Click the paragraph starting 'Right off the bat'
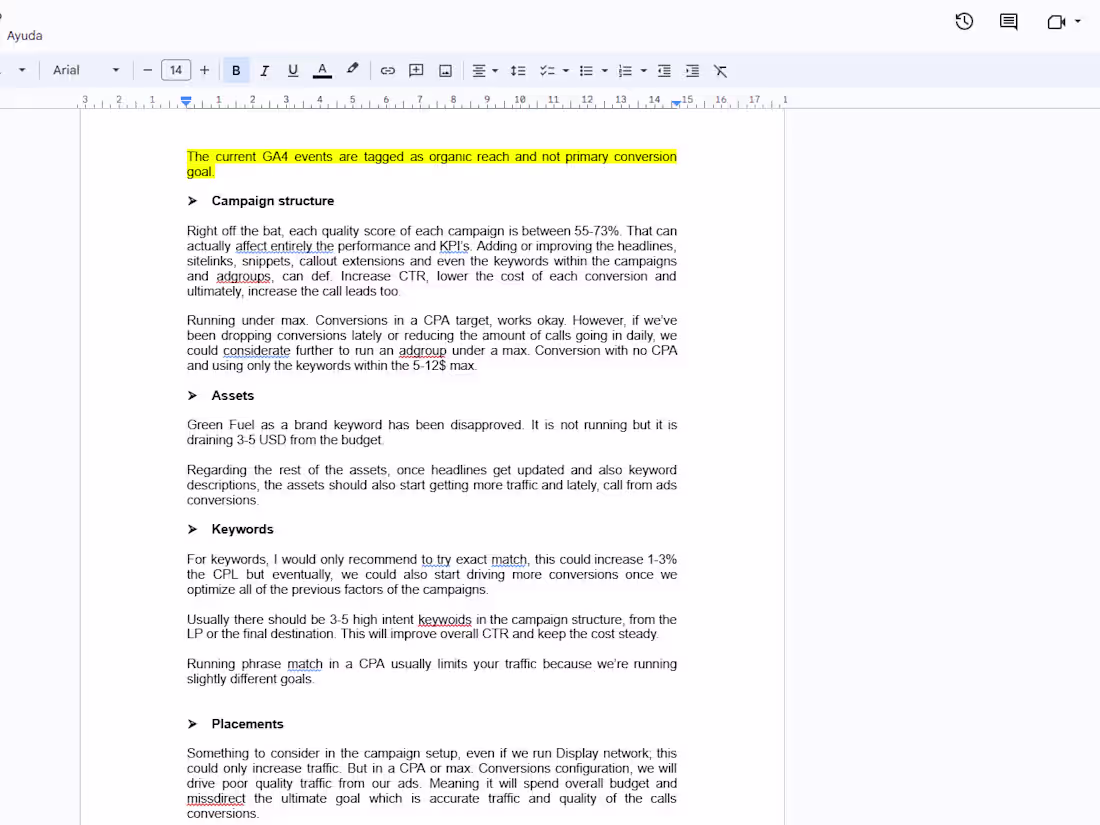 point(431,261)
